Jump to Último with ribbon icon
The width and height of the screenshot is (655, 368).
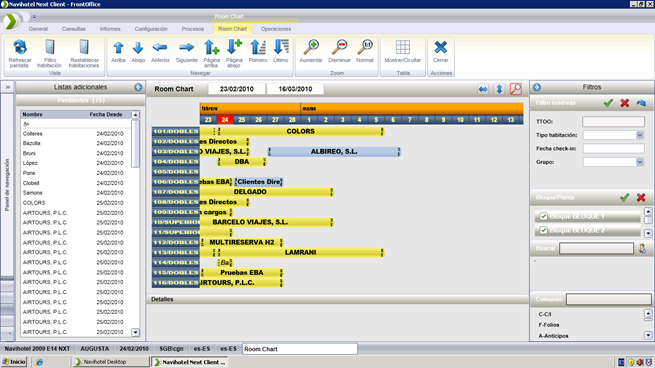tap(281, 48)
